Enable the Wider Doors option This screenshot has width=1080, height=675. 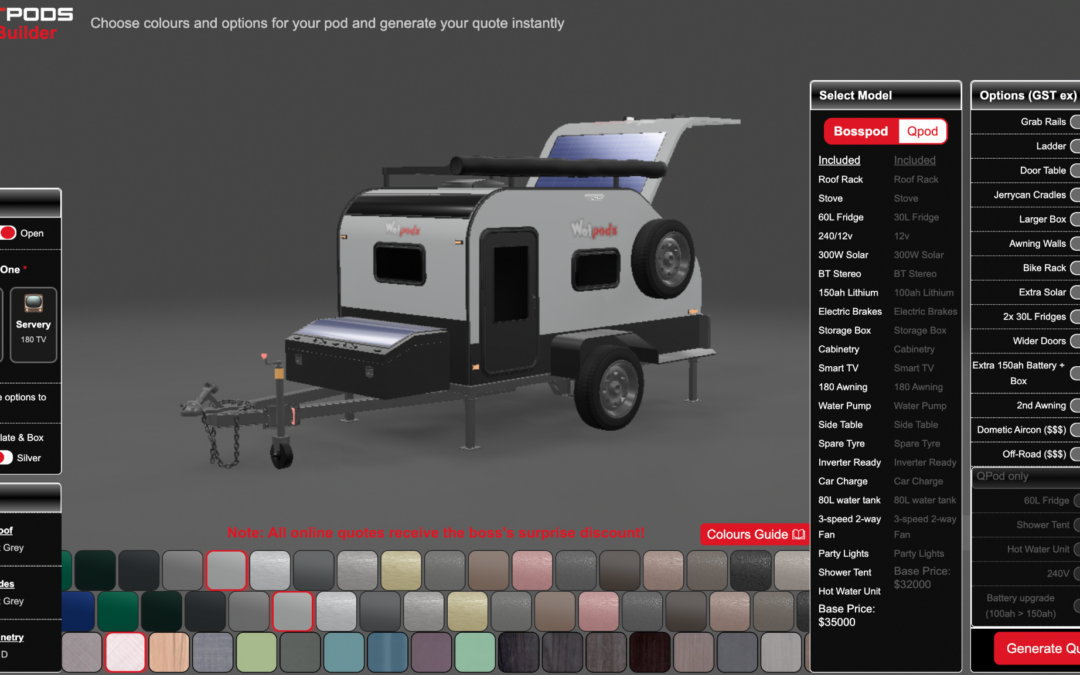(x=1074, y=341)
